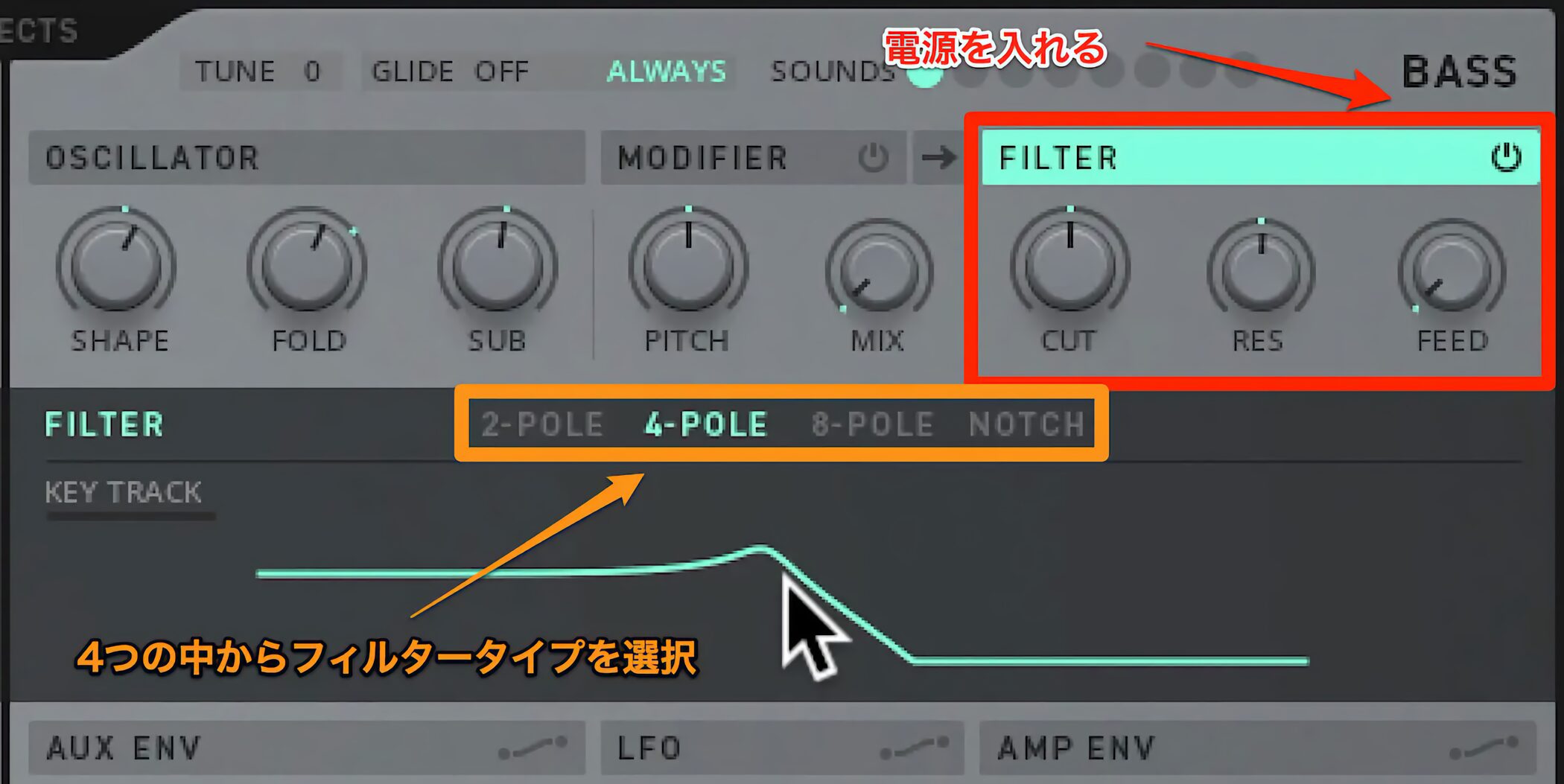Open the OSCILLATOR section header

click(x=307, y=158)
